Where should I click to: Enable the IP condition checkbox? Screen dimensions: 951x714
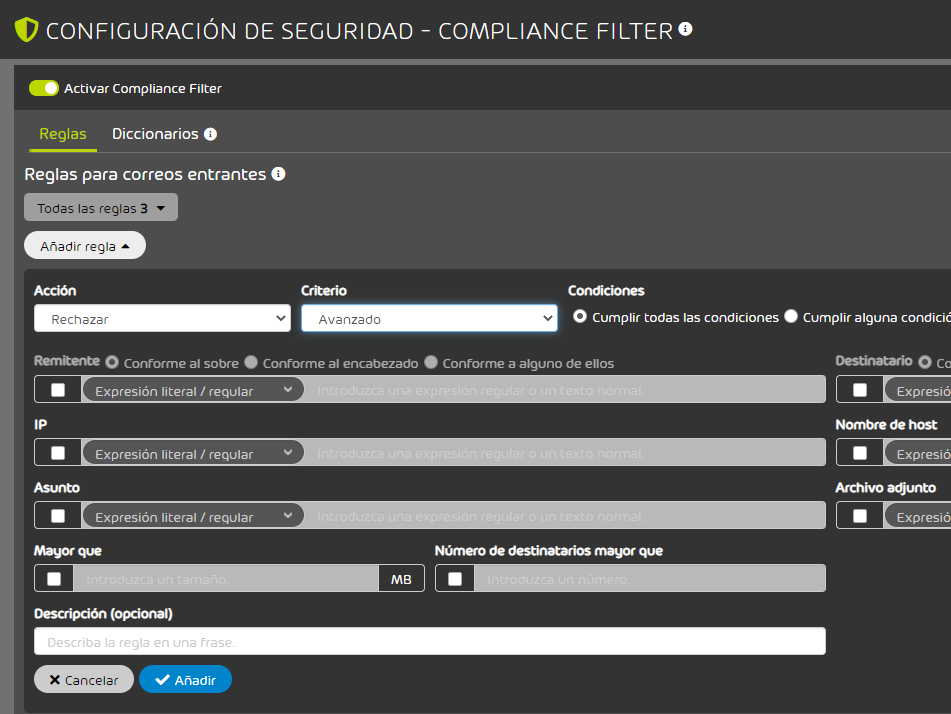58,453
